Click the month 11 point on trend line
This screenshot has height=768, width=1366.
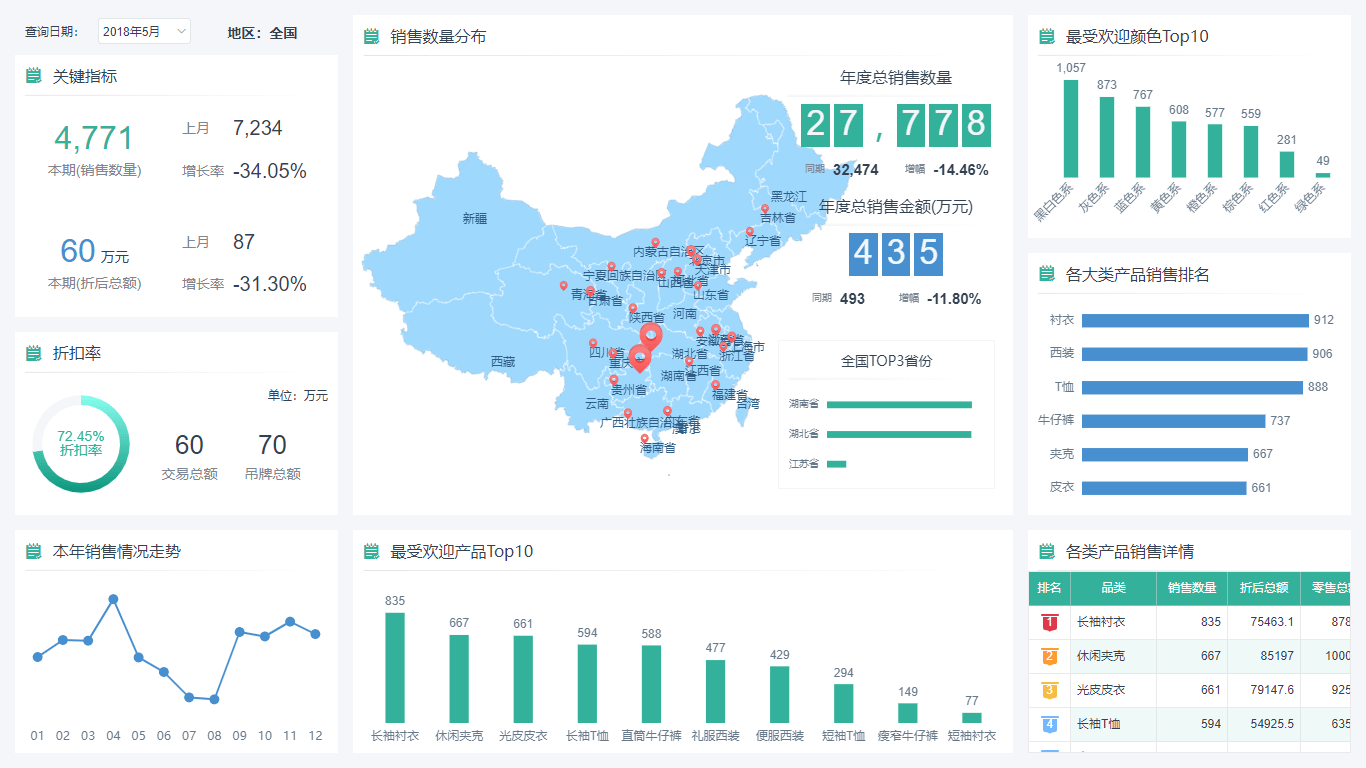(x=290, y=621)
